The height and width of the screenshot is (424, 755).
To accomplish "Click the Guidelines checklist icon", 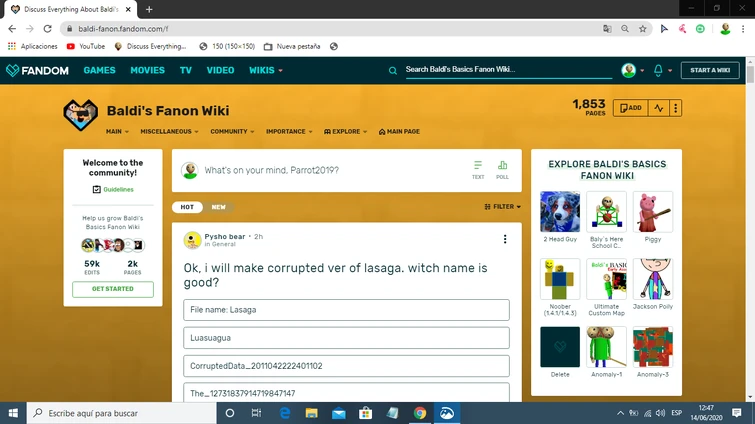I will coord(97,190).
